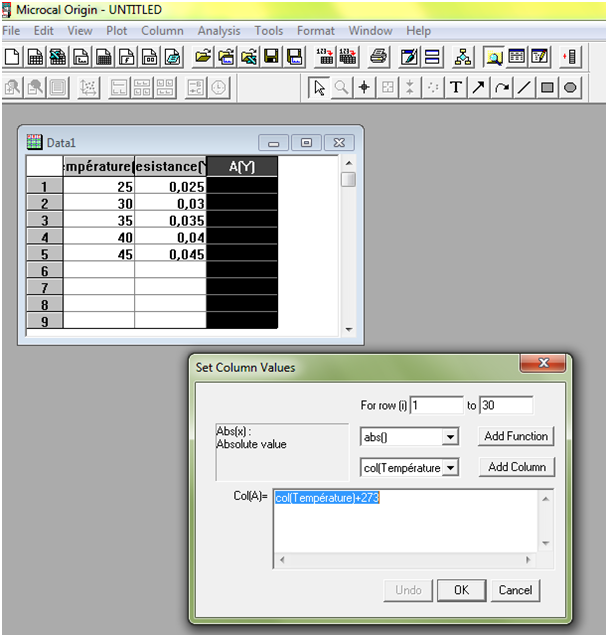Open the Plot menu
608x637 pixels.
coord(117,31)
